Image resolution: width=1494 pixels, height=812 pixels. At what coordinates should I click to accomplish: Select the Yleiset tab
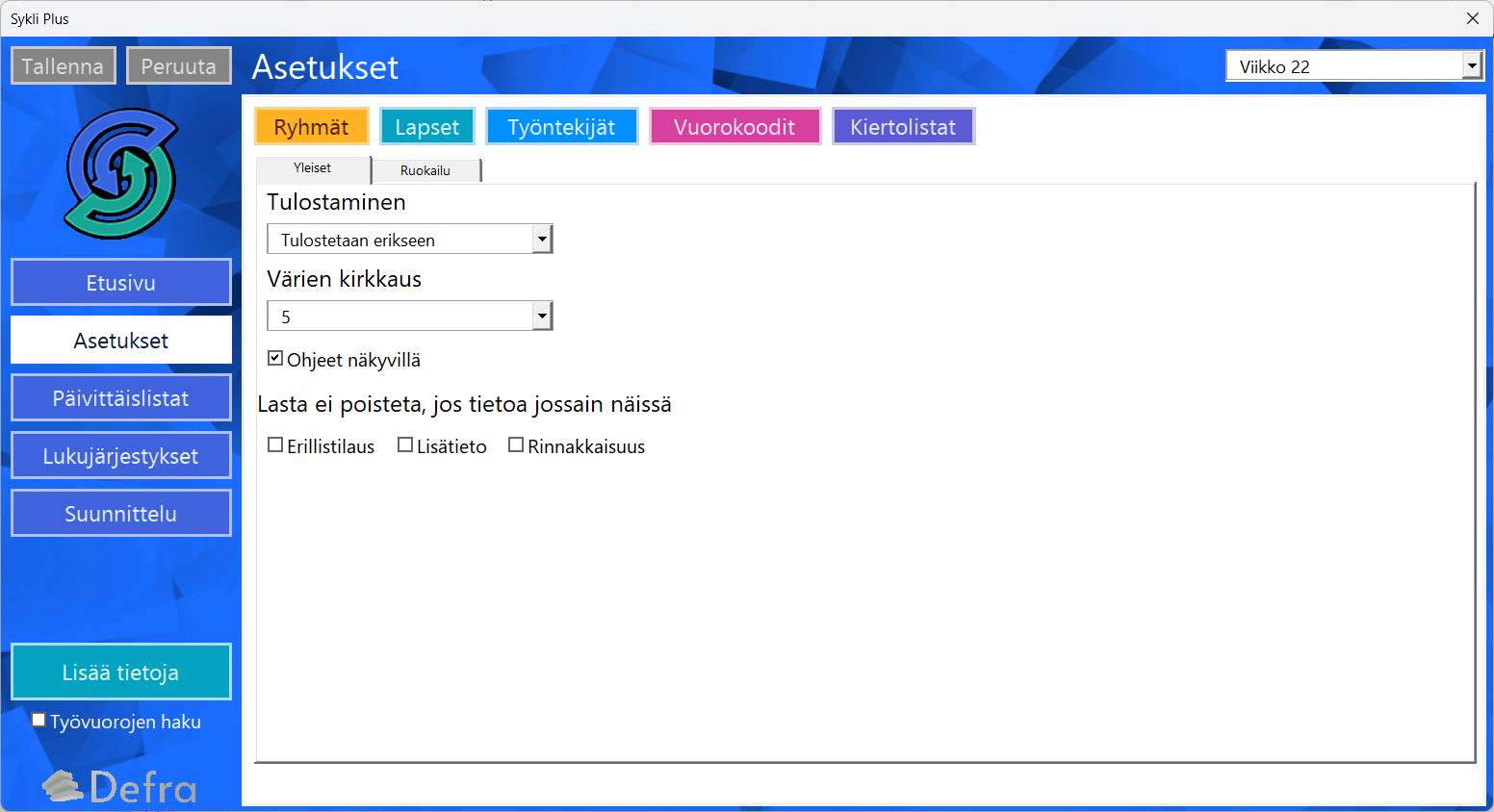coord(312,168)
